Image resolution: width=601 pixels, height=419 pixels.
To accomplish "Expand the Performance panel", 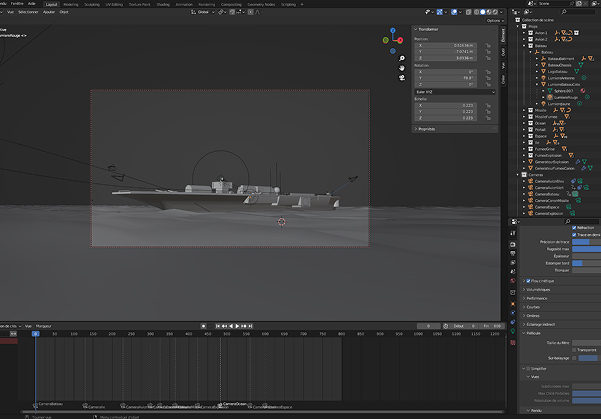I will tap(560, 298).
